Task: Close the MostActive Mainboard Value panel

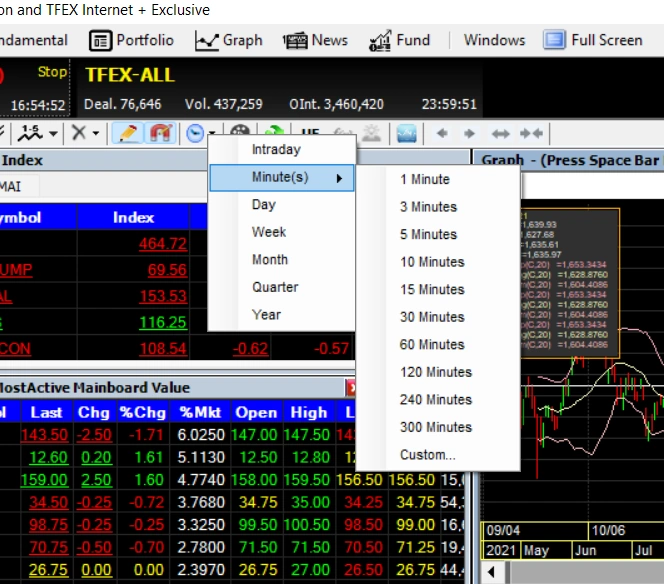Action: (x=351, y=387)
